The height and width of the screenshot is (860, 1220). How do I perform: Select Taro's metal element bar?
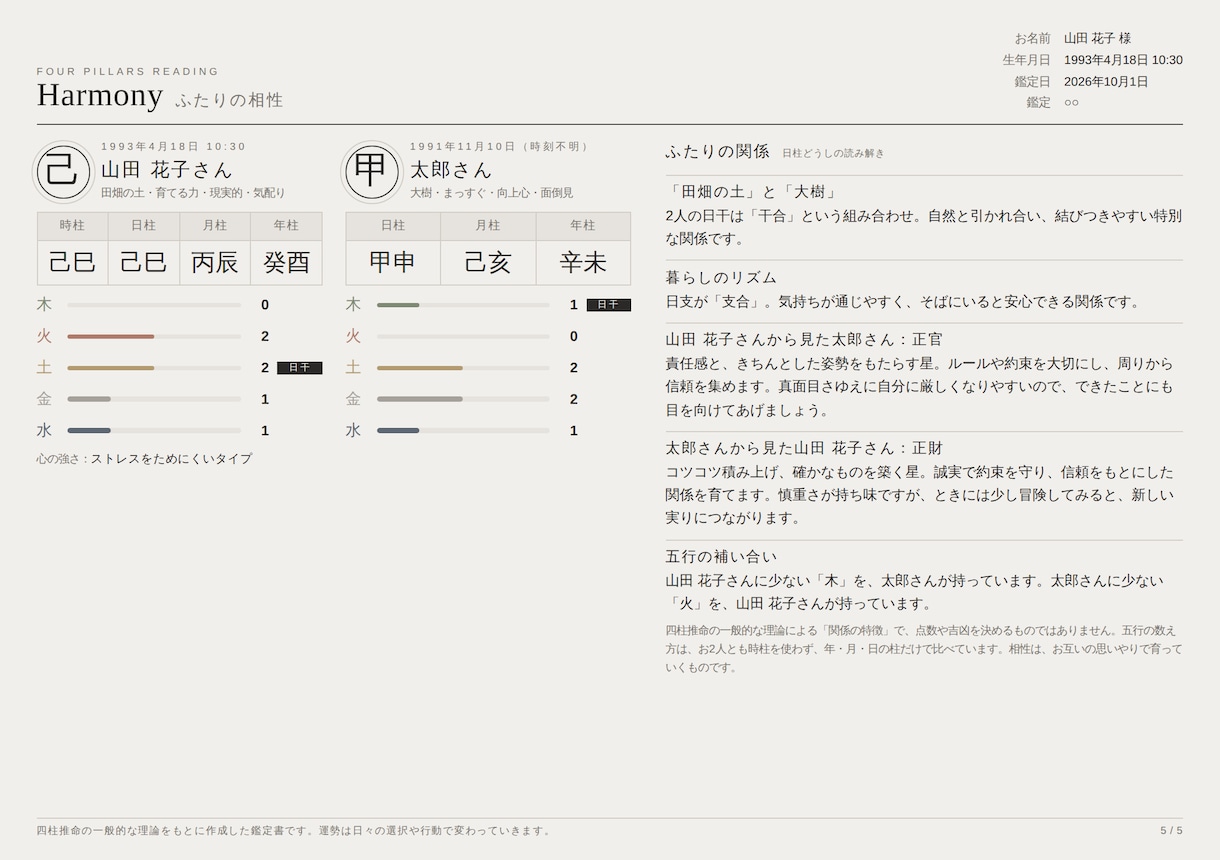(463, 399)
